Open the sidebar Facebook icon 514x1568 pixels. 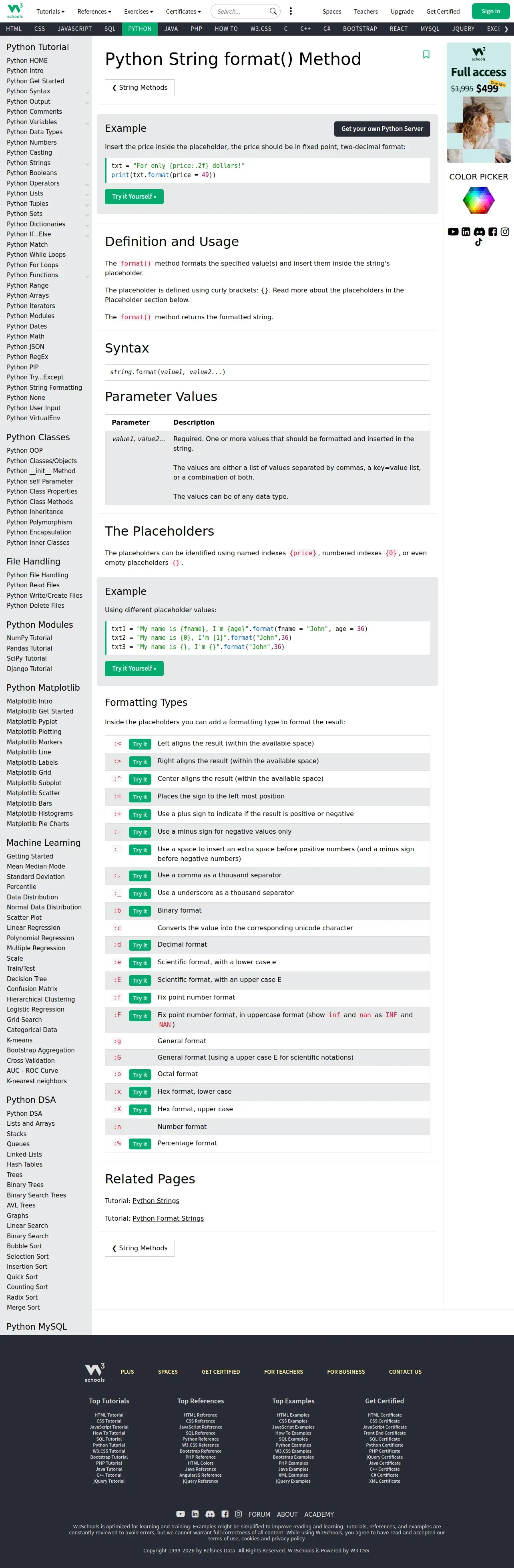[493, 232]
